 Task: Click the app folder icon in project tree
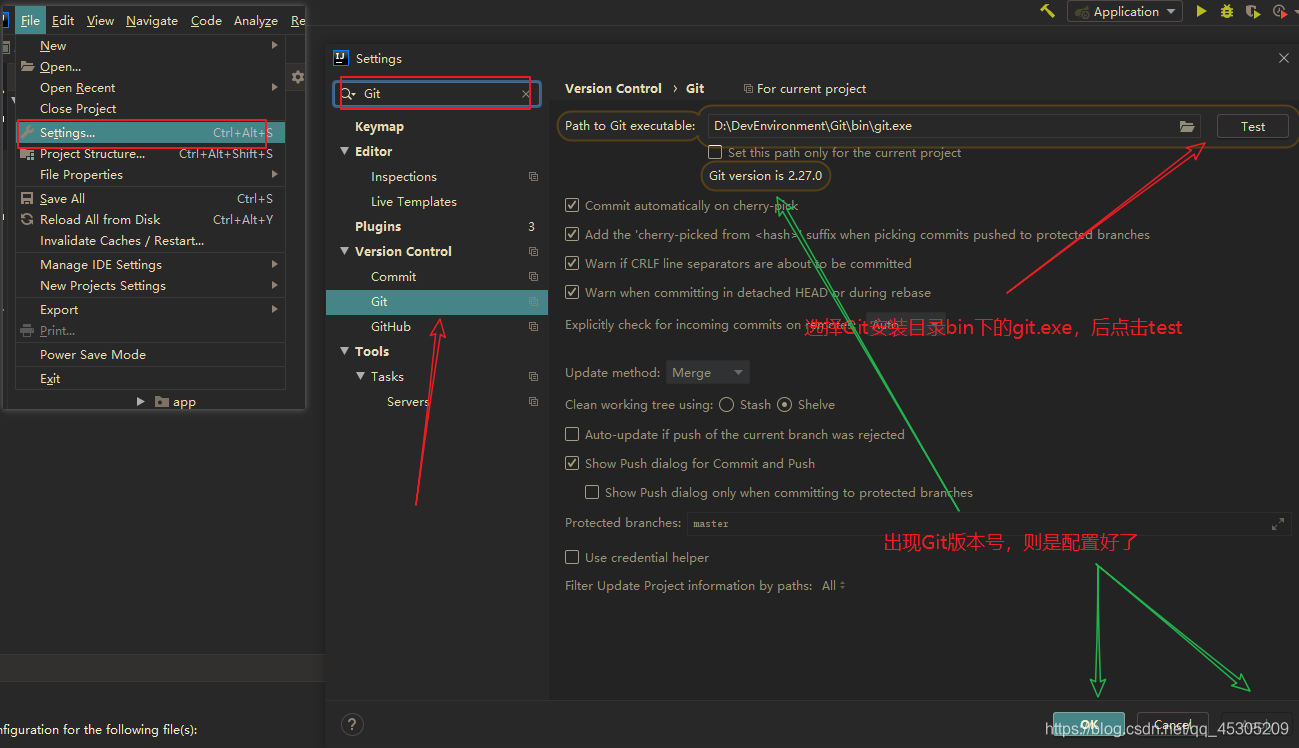[x=162, y=402]
